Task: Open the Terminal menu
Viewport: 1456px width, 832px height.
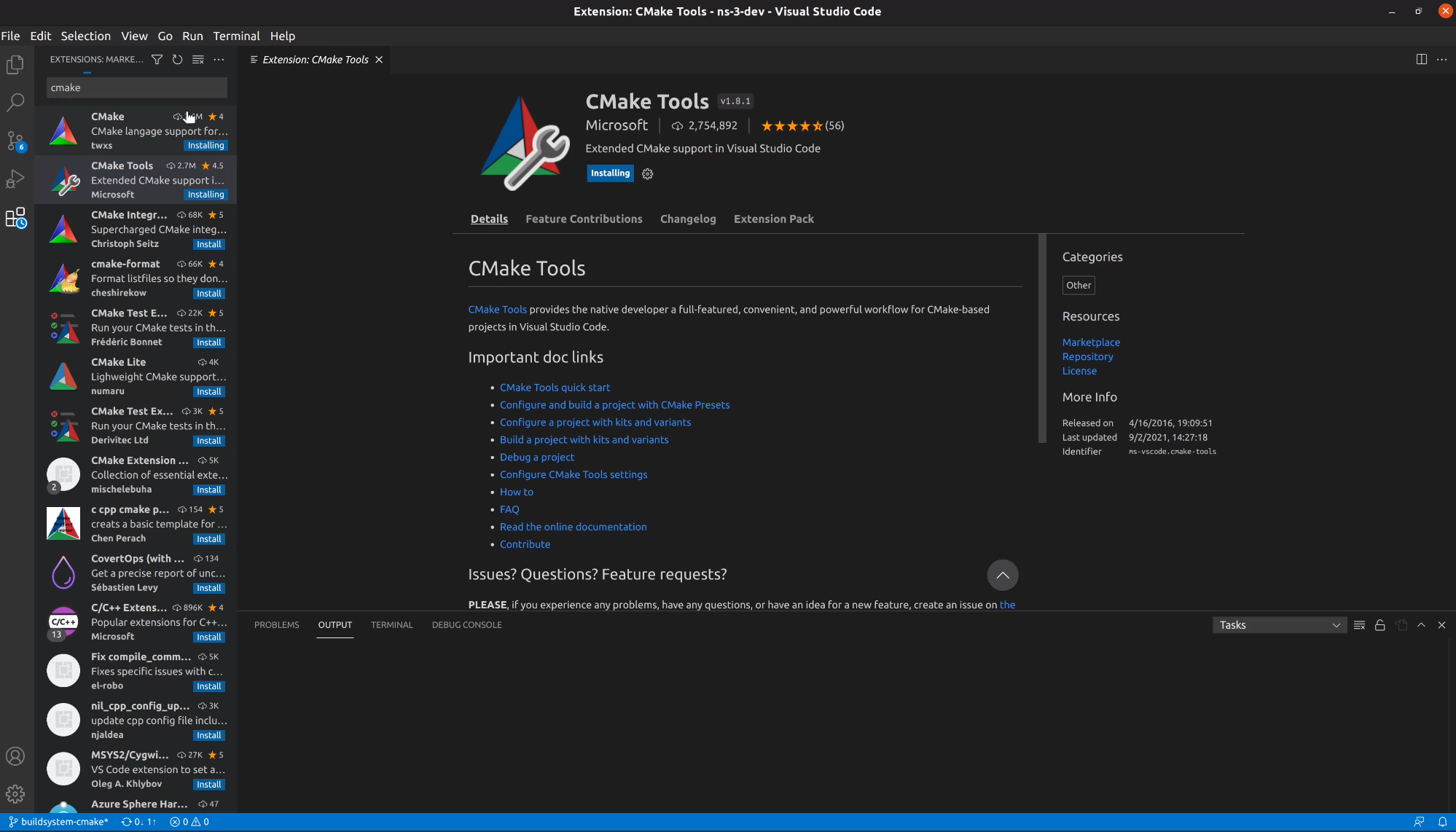Action: 236,36
